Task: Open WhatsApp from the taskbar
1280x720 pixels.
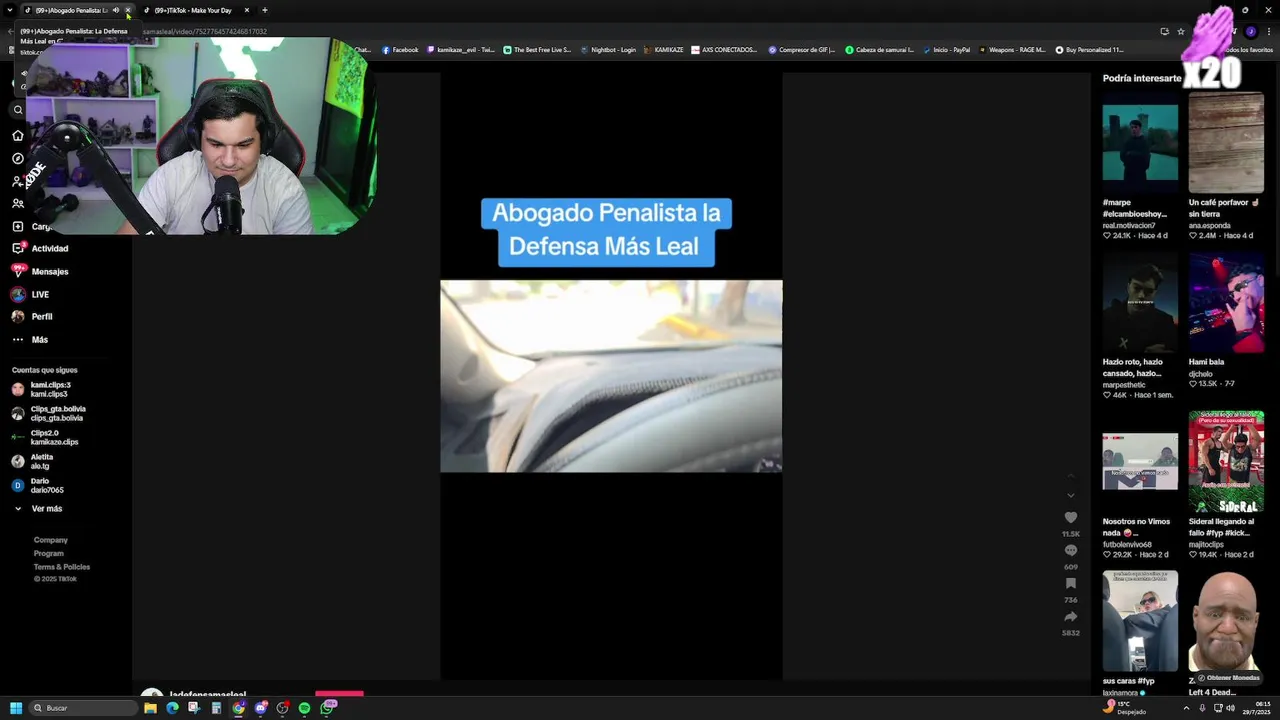Action: point(327,708)
